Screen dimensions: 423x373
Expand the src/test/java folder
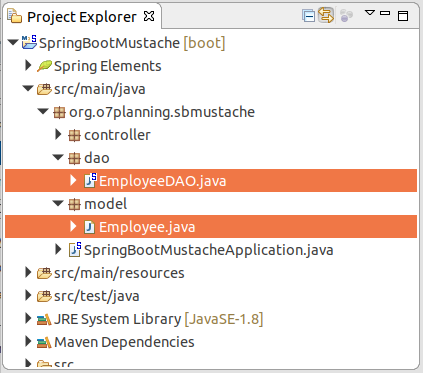coord(28,295)
